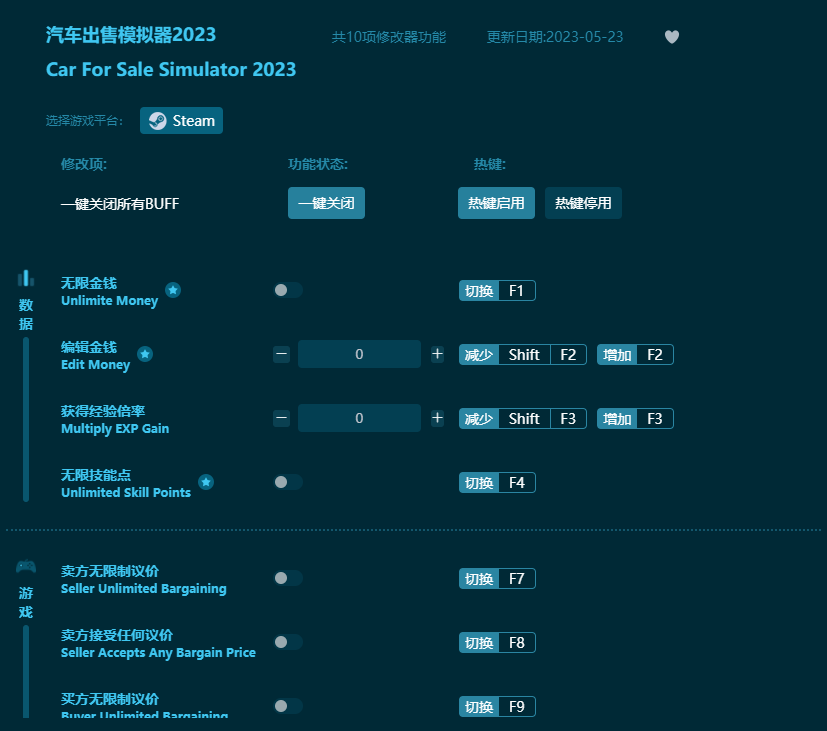Viewport: 827px width, 731px height.
Task: Click 增加 F3 hotkey for EXP Gain
Action: (636, 419)
